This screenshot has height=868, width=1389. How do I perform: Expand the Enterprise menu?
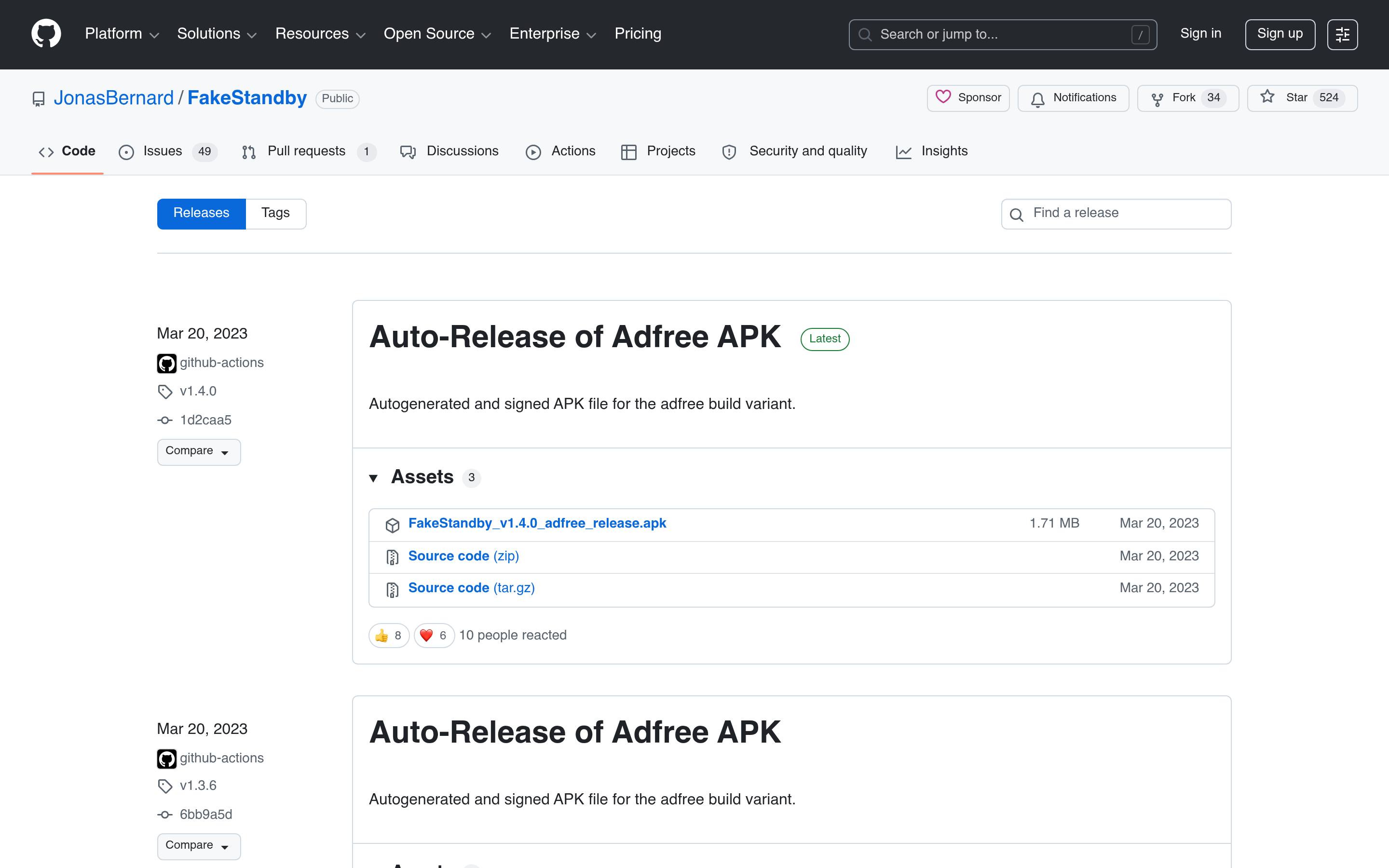pos(553,34)
